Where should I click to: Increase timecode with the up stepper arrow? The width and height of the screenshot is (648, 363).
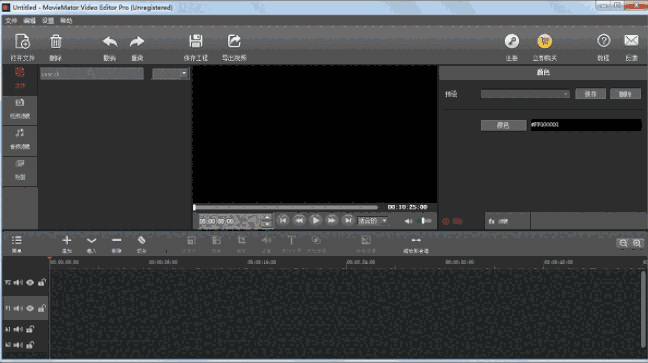click(x=267, y=217)
